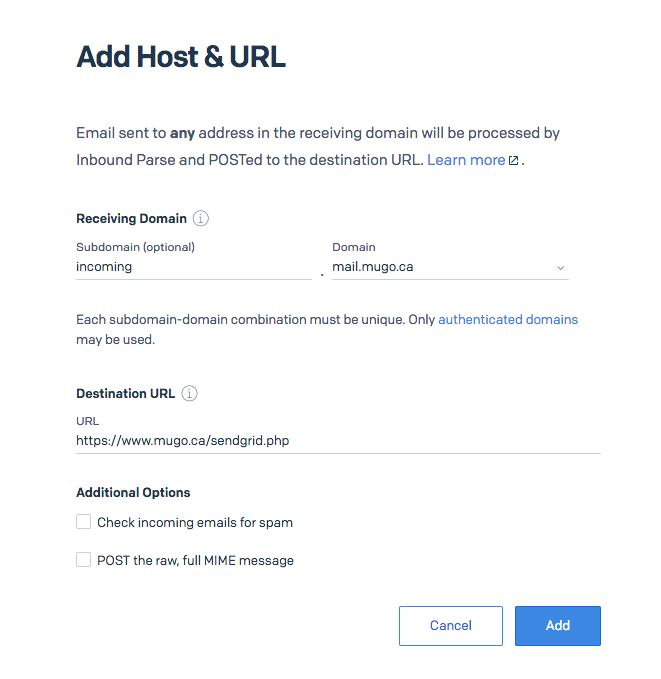Image resolution: width=661 pixels, height=679 pixels.
Task: Click the Destination URL info icon
Action: click(x=189, y=393)
